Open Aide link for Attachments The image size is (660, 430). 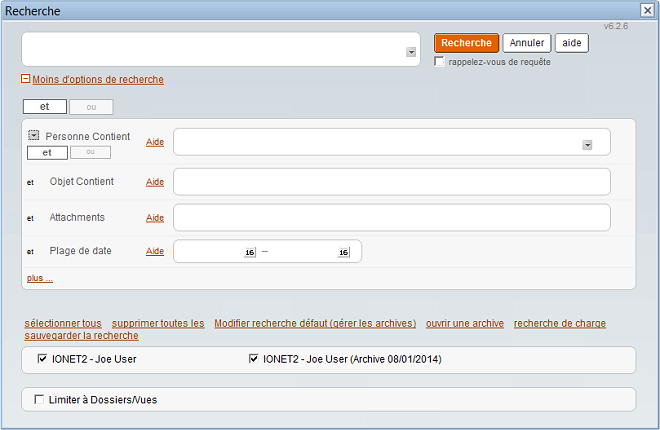(155, 218)
